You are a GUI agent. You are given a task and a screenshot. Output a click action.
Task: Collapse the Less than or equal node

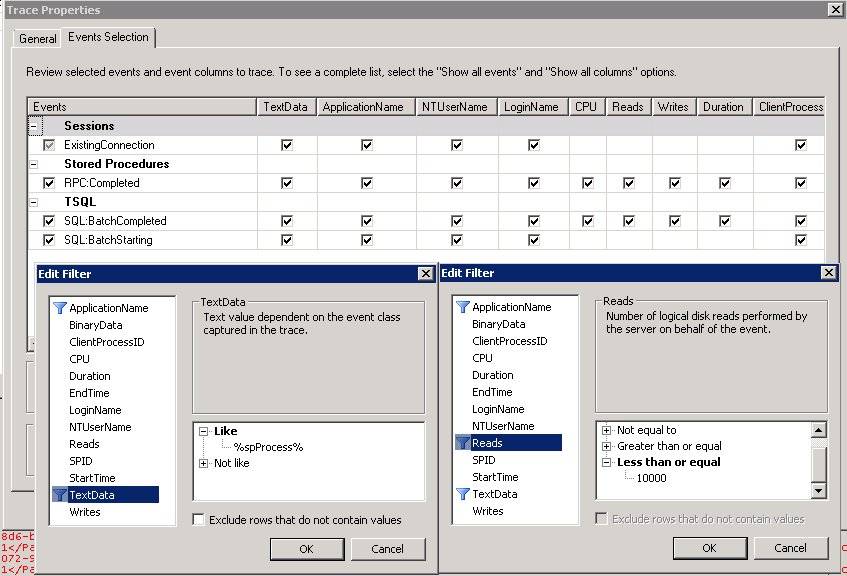click(x=607, y=463)
